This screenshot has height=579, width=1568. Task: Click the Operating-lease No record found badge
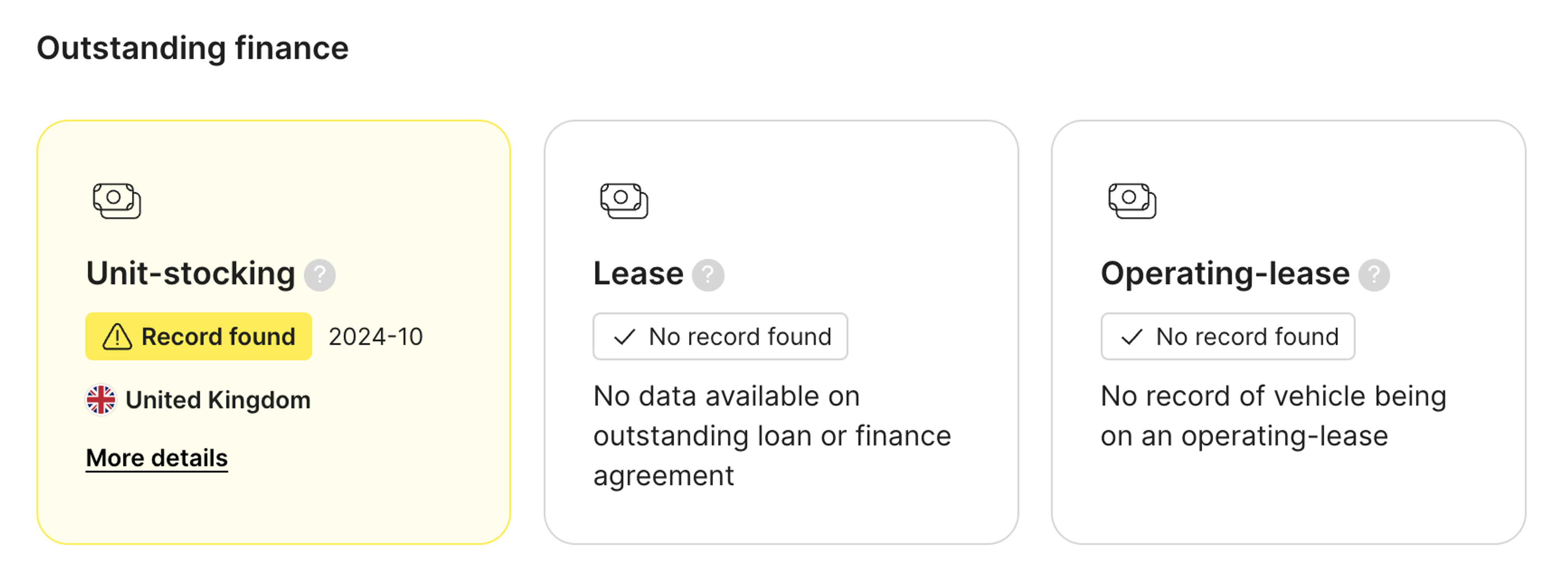point(1228,337)
